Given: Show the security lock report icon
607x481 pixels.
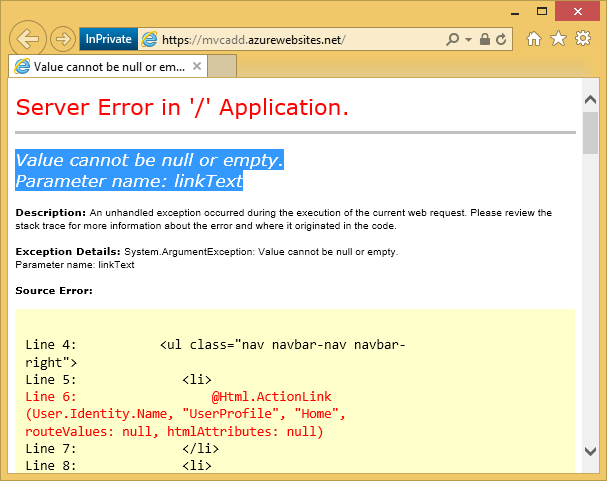Looking at the screenshot, I should 485,39.
